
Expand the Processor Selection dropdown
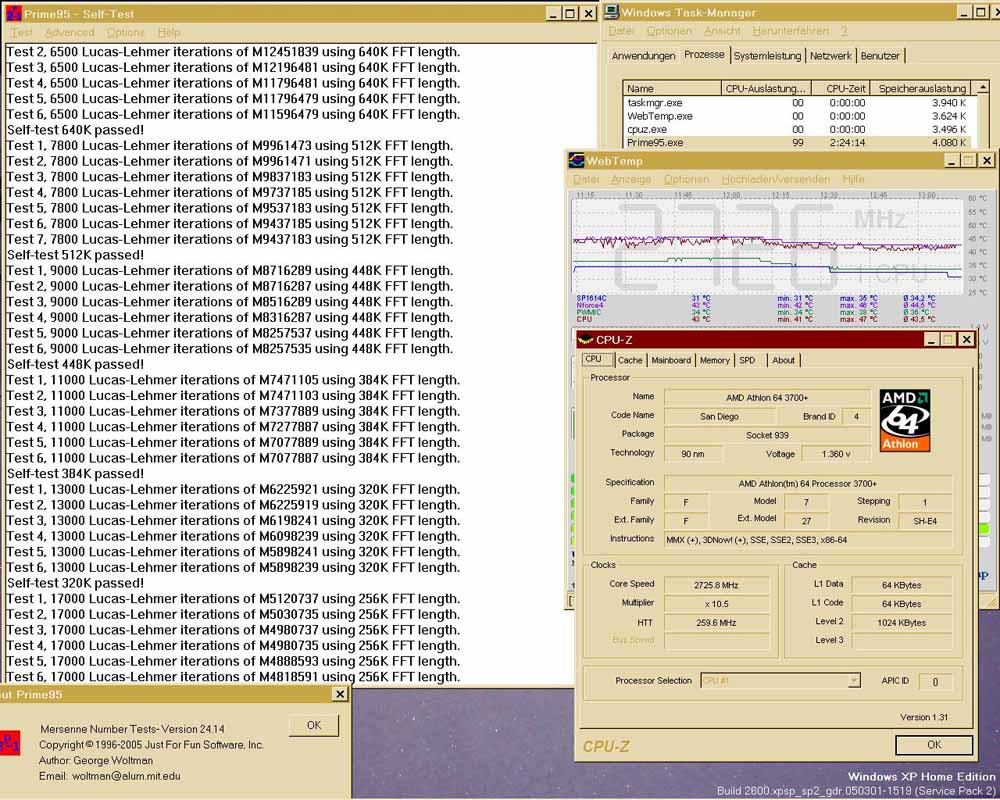click(x=854, y=681)
